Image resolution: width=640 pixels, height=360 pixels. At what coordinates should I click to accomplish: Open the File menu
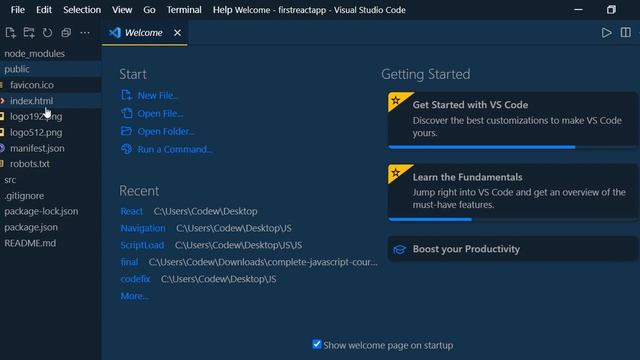[18, 10]
